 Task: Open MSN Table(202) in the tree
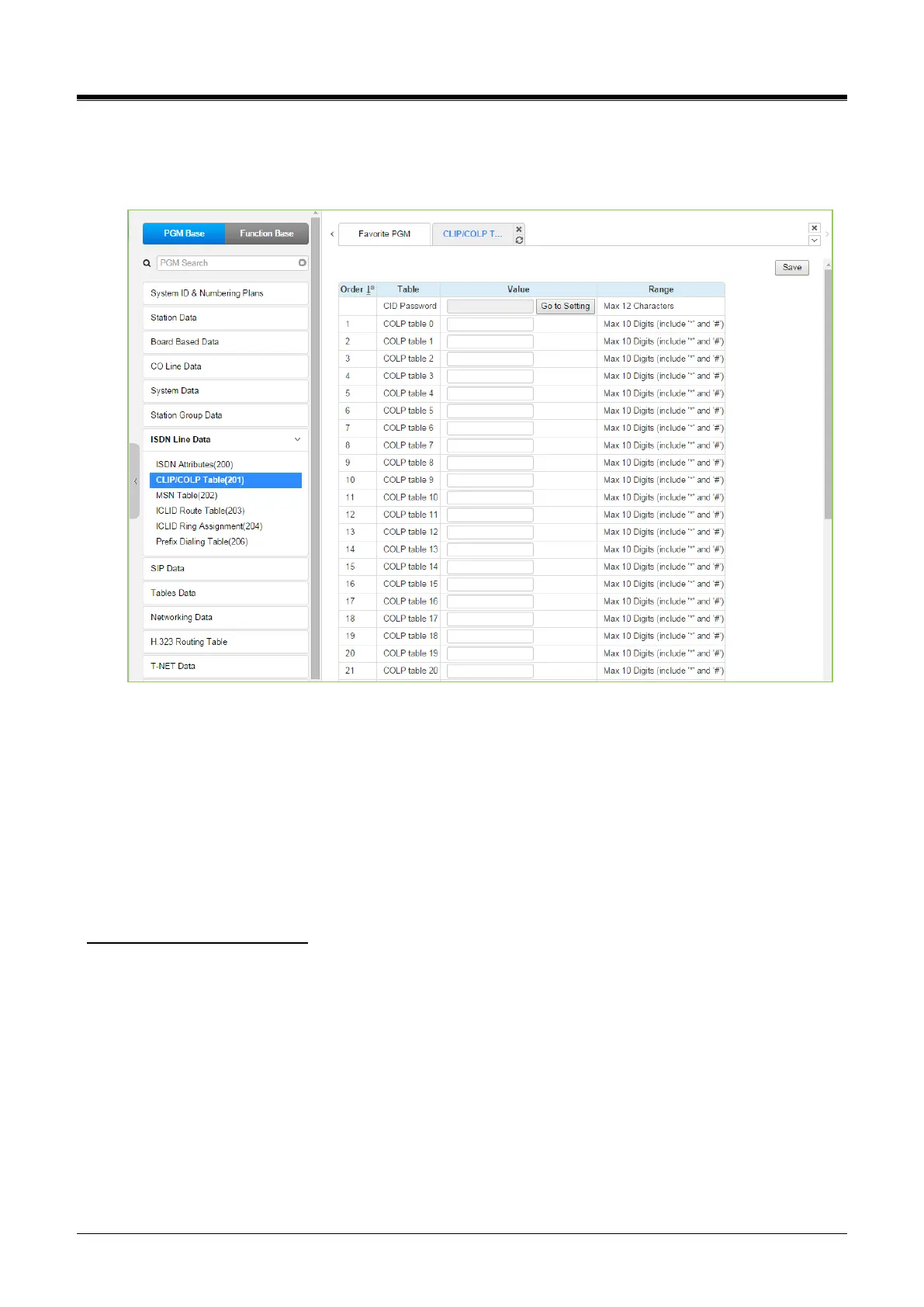[186, 496]
